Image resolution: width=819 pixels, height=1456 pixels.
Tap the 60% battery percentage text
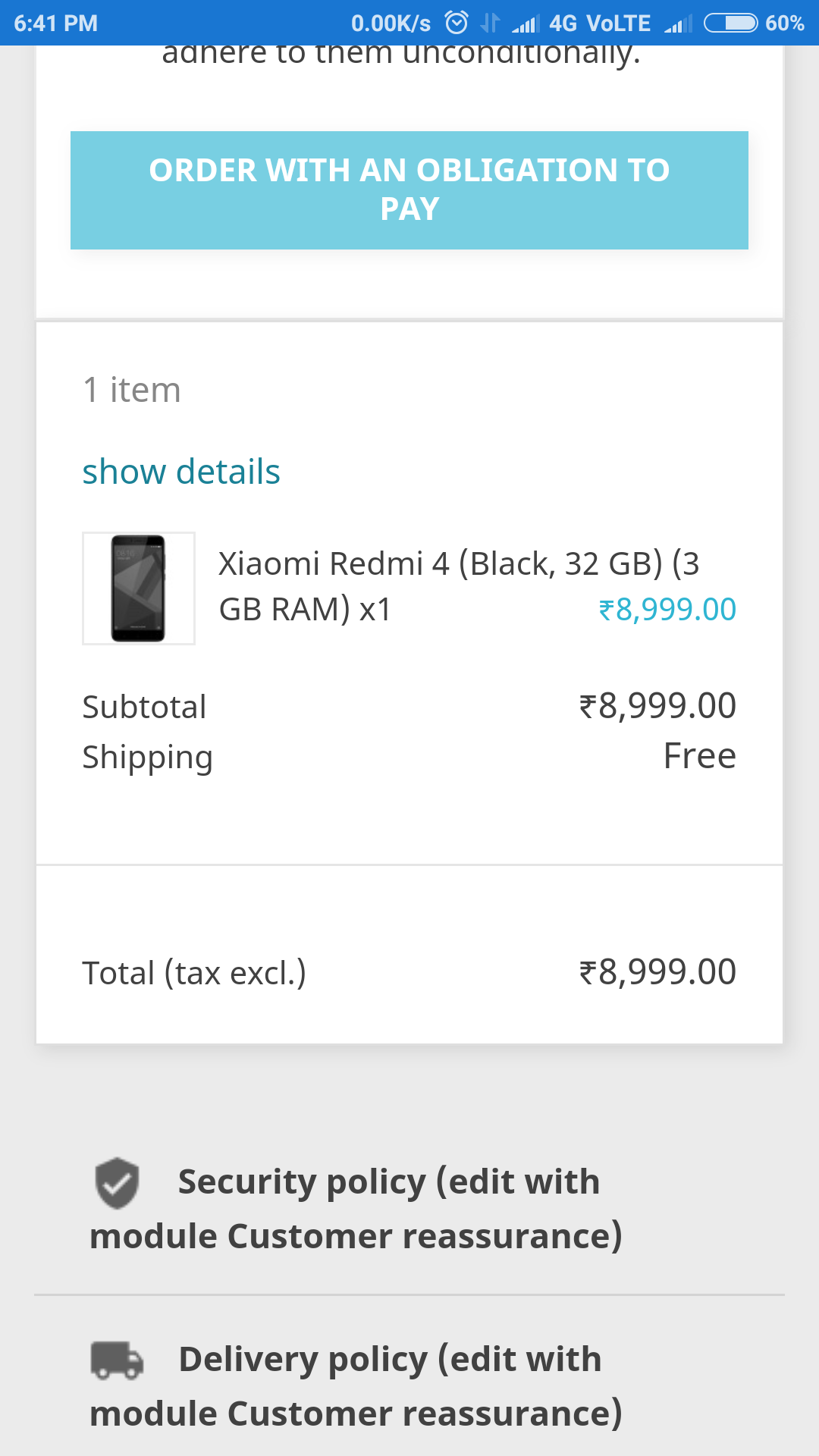[x=784, y=23]
